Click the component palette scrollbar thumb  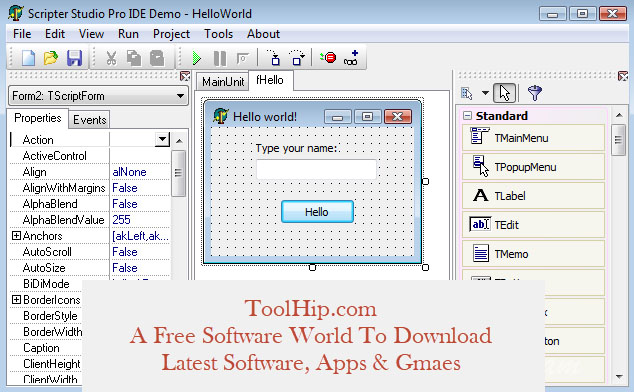coord(618,140)
